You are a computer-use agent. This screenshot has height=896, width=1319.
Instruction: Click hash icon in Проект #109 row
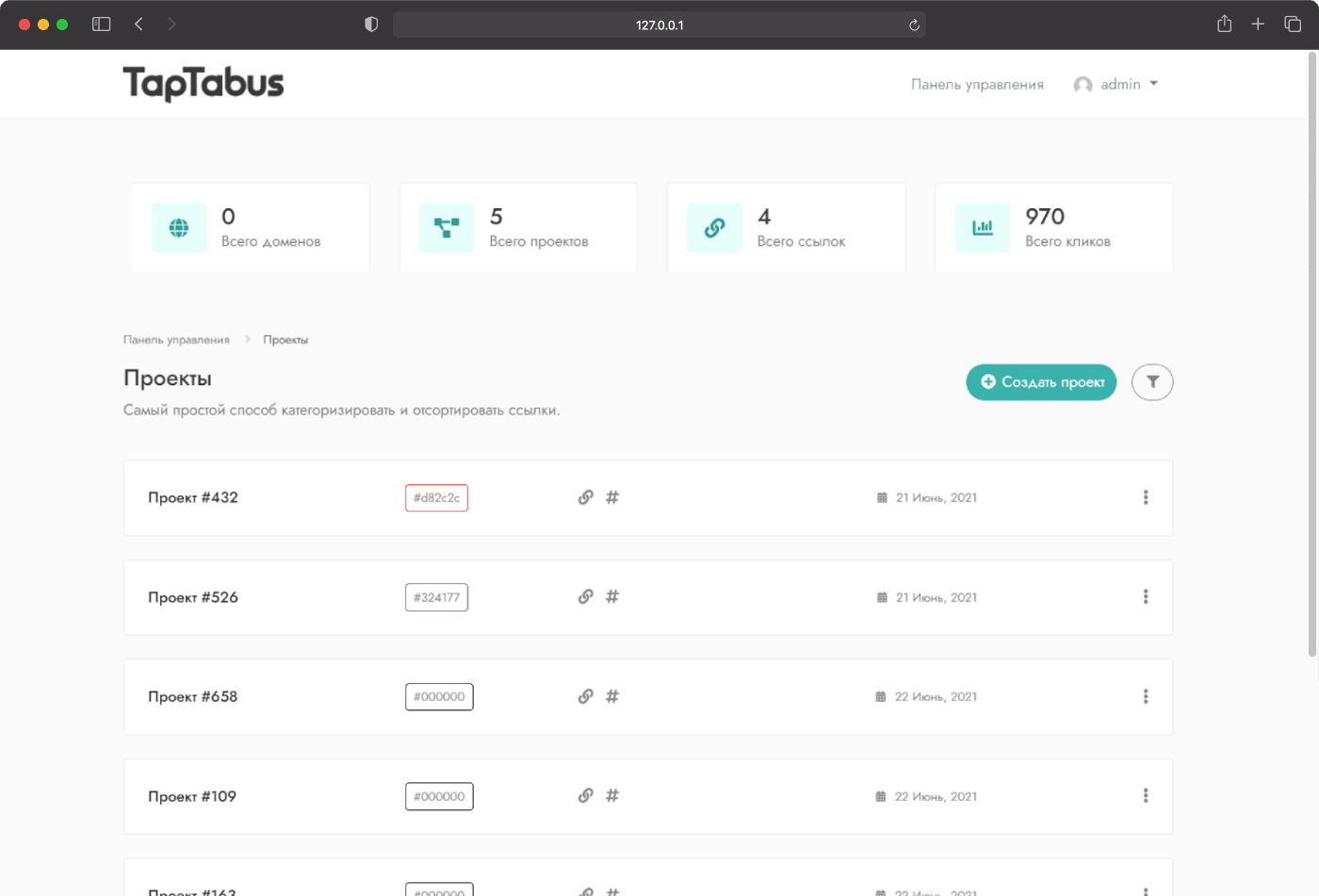coord(612,795)
